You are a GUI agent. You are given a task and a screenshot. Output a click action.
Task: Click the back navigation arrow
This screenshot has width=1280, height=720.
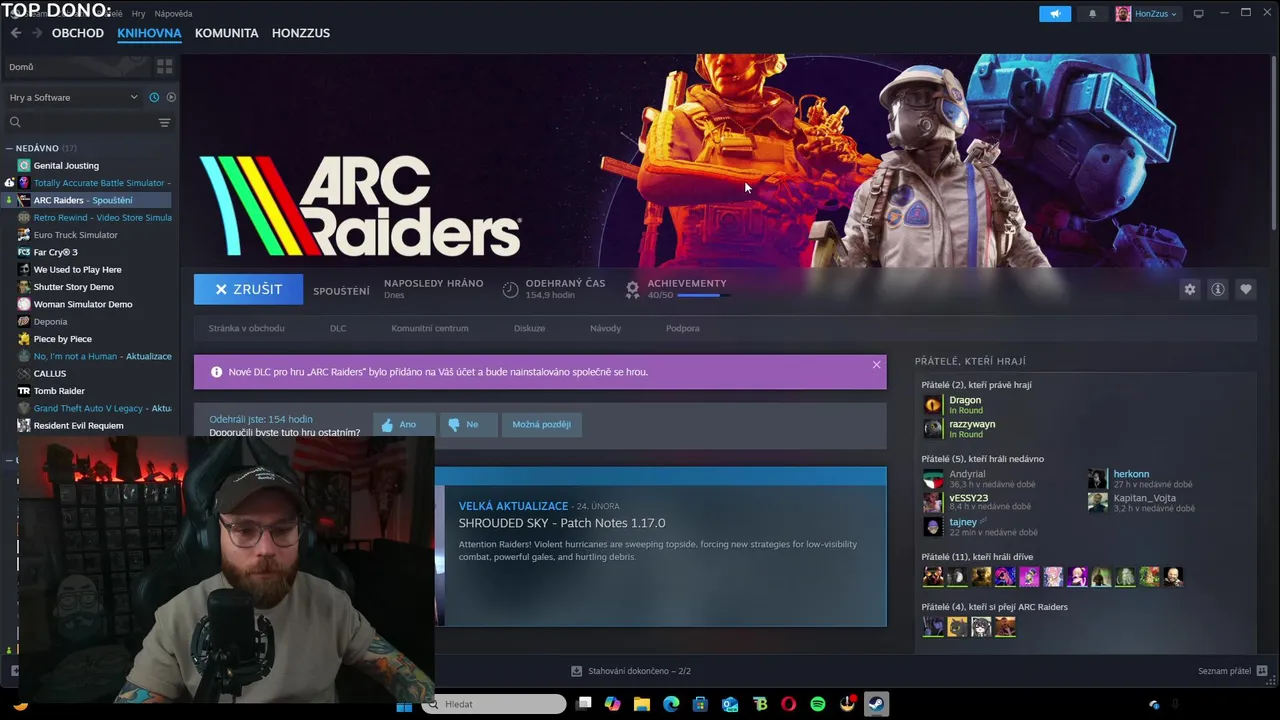point(15,33)
